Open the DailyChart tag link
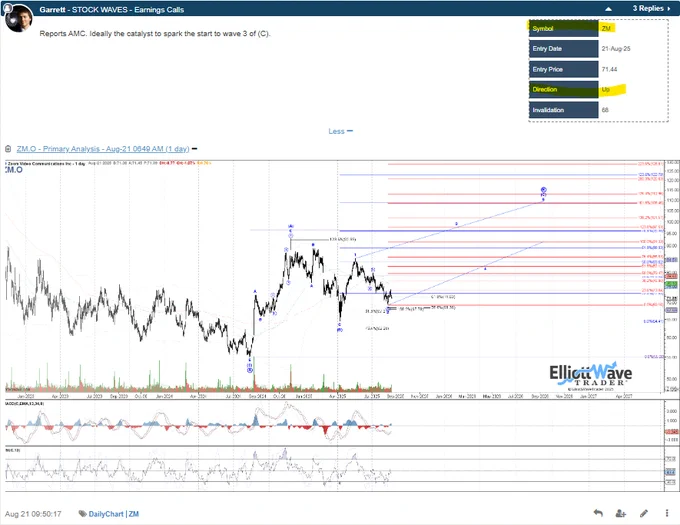 pyautogui.click(x=106, y=514)
